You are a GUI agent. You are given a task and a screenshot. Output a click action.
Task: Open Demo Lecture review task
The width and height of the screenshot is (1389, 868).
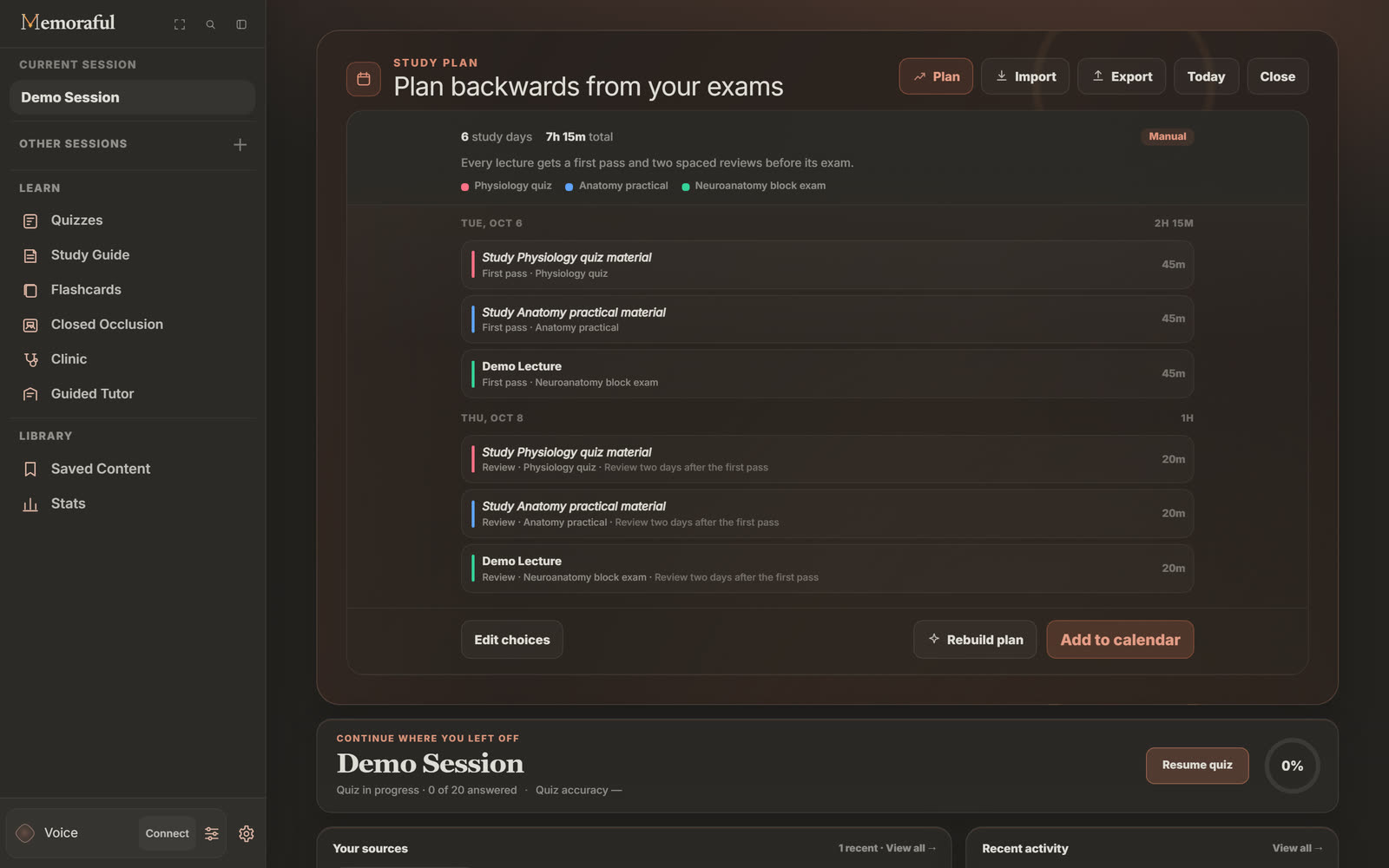(827, 569)
